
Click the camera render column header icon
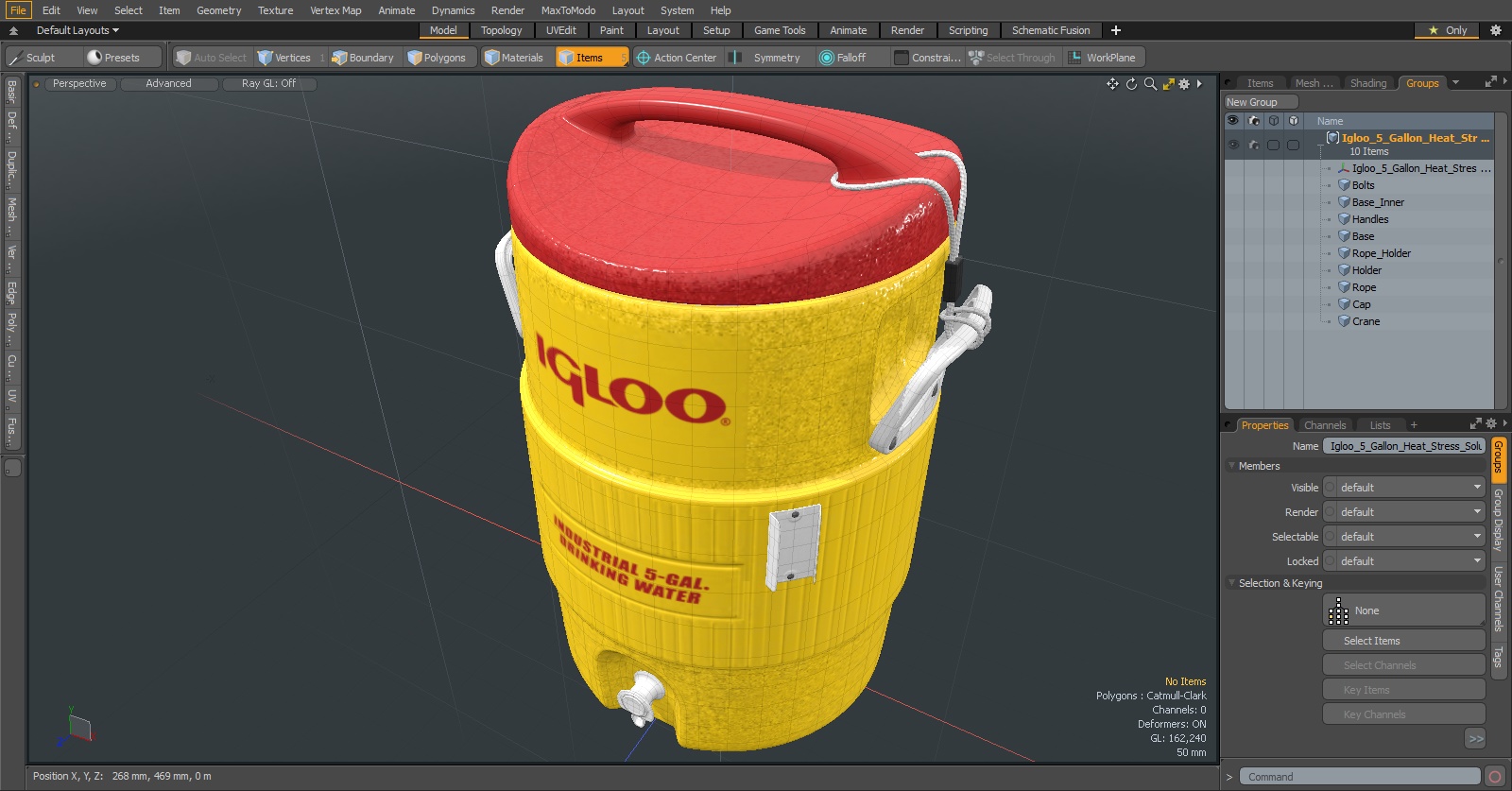[1253, 121]
